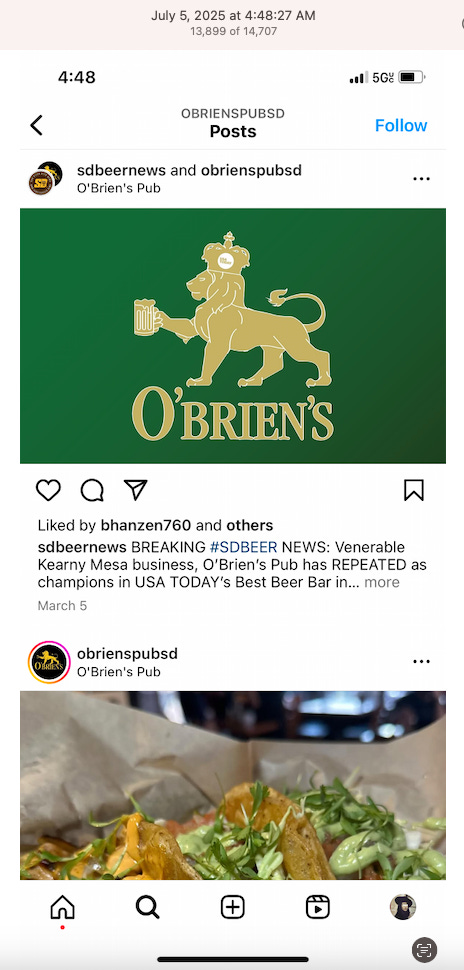Open options menu for sdbeernews post

[421, 179]
